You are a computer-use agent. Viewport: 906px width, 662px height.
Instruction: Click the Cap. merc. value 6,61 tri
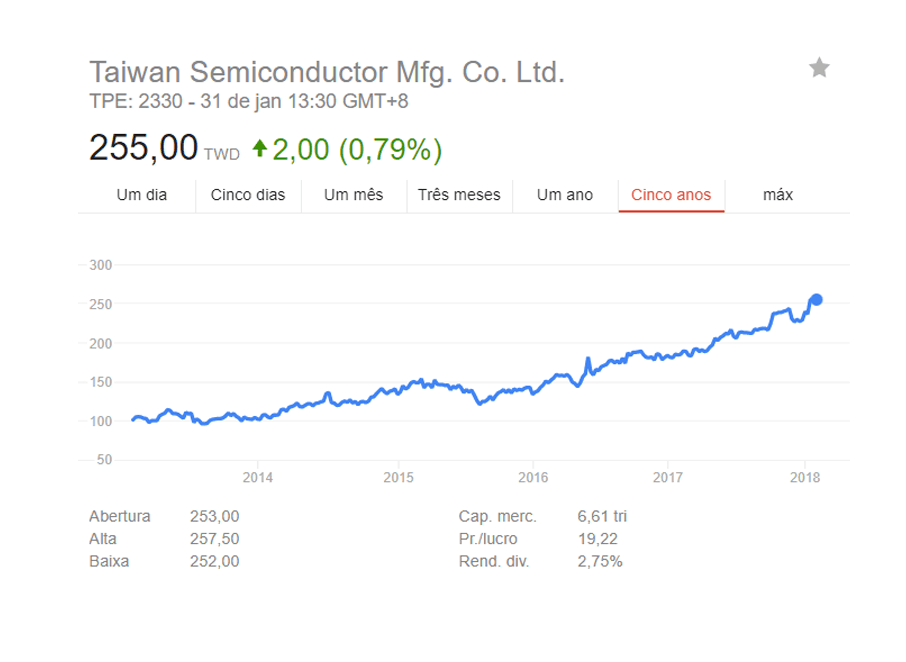(602, 516)
